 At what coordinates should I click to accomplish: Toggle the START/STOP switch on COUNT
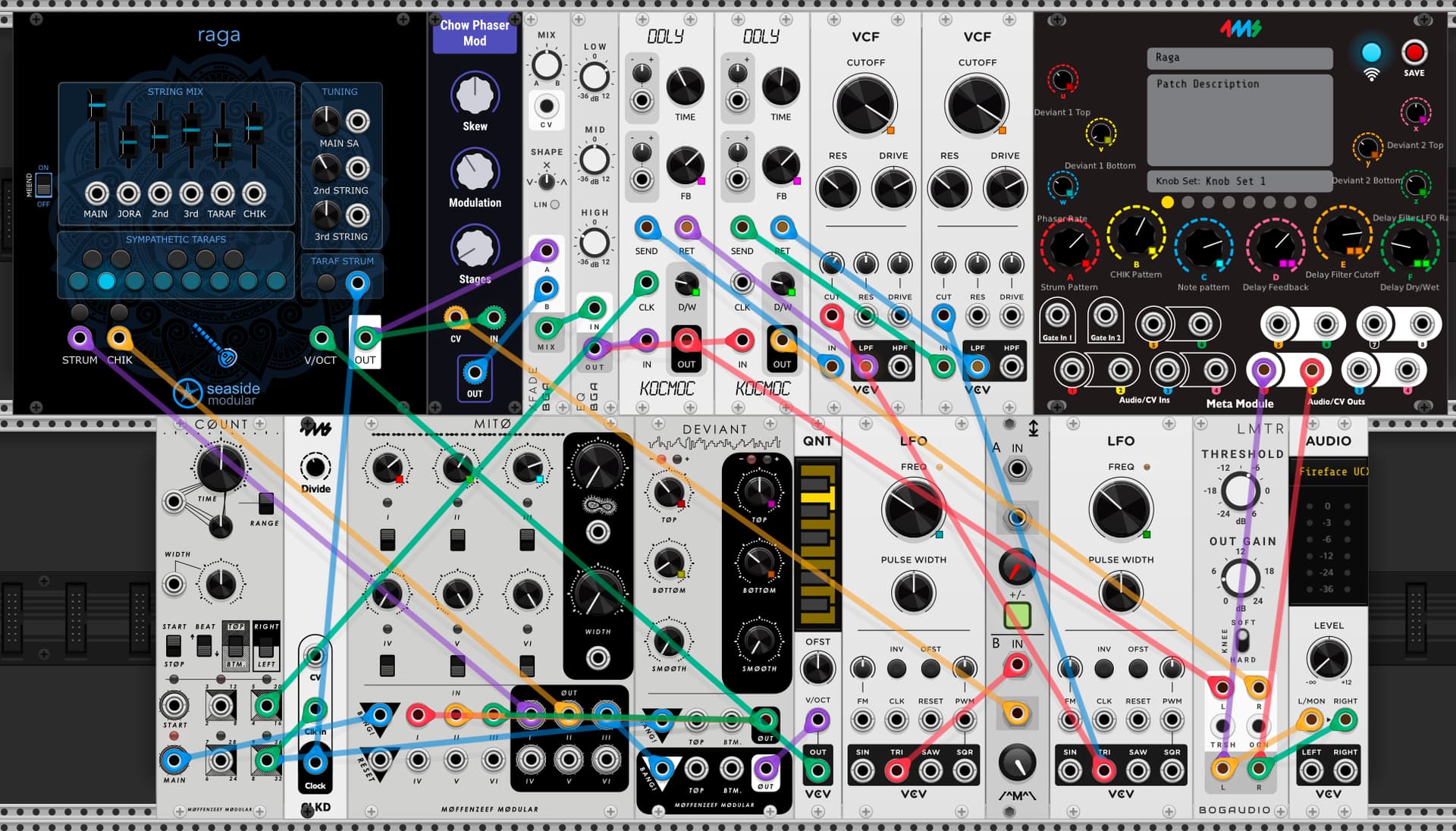174,646
